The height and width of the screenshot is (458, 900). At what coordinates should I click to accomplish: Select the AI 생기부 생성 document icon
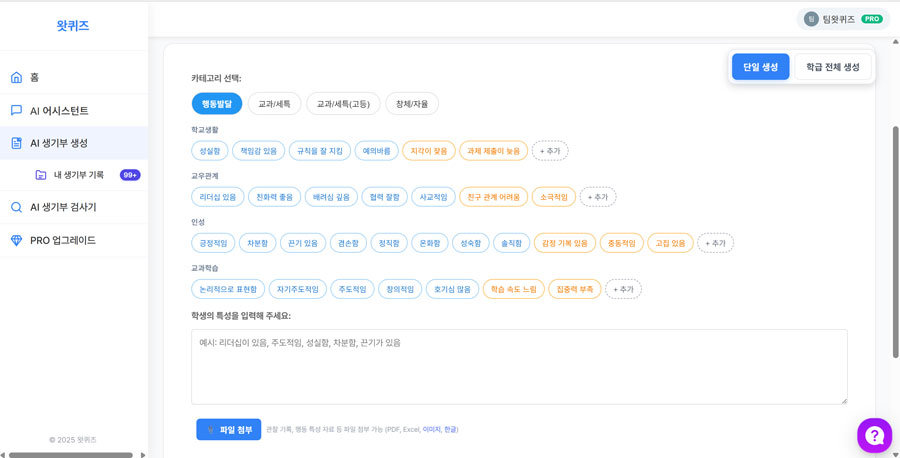[16, 143]
